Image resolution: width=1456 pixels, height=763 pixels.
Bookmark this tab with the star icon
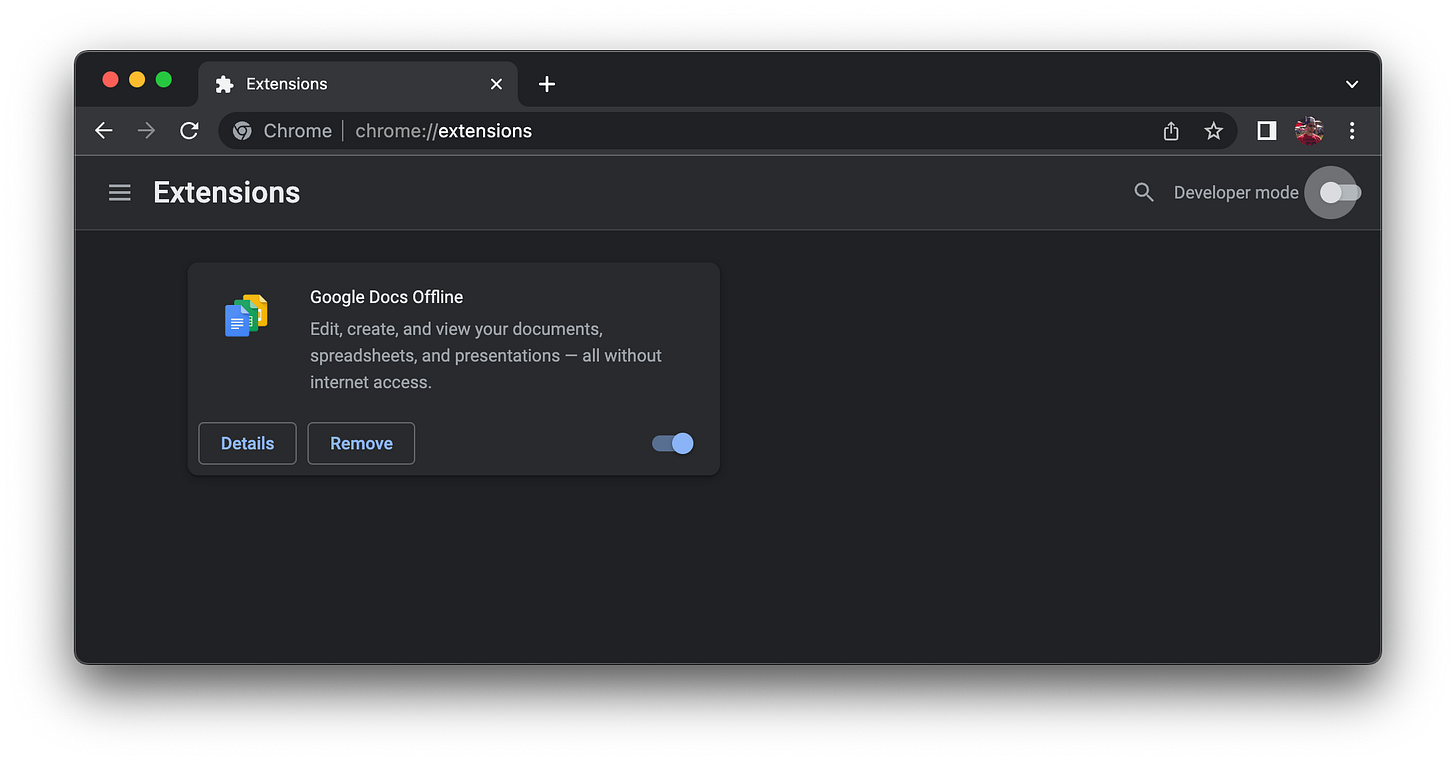[x=1213, y=131]
